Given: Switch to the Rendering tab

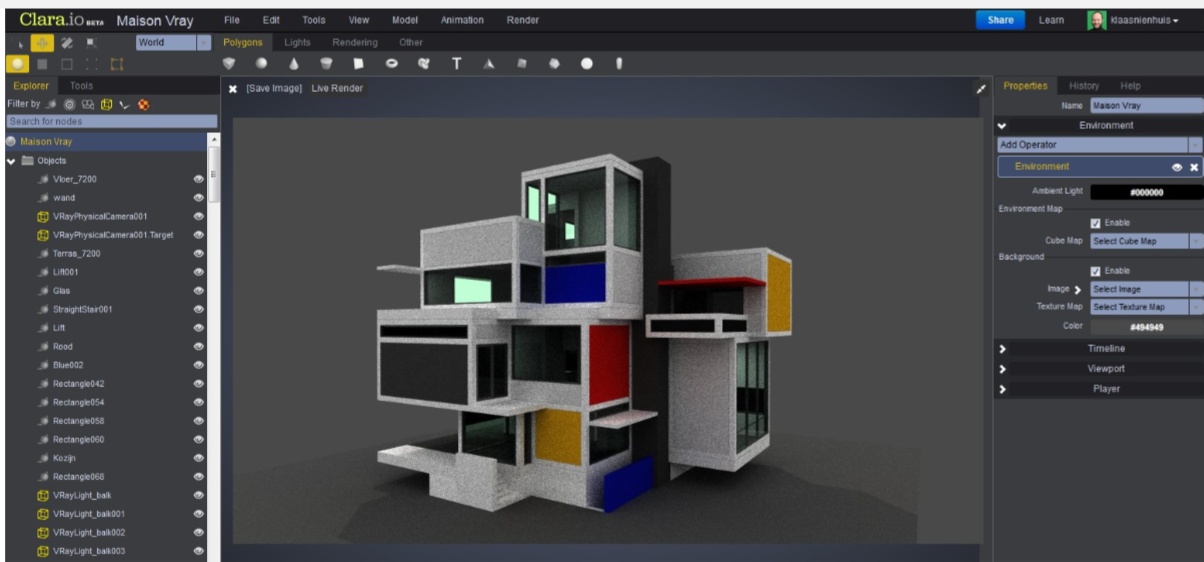Looking at the screenshot, I should tap(355, 43).
